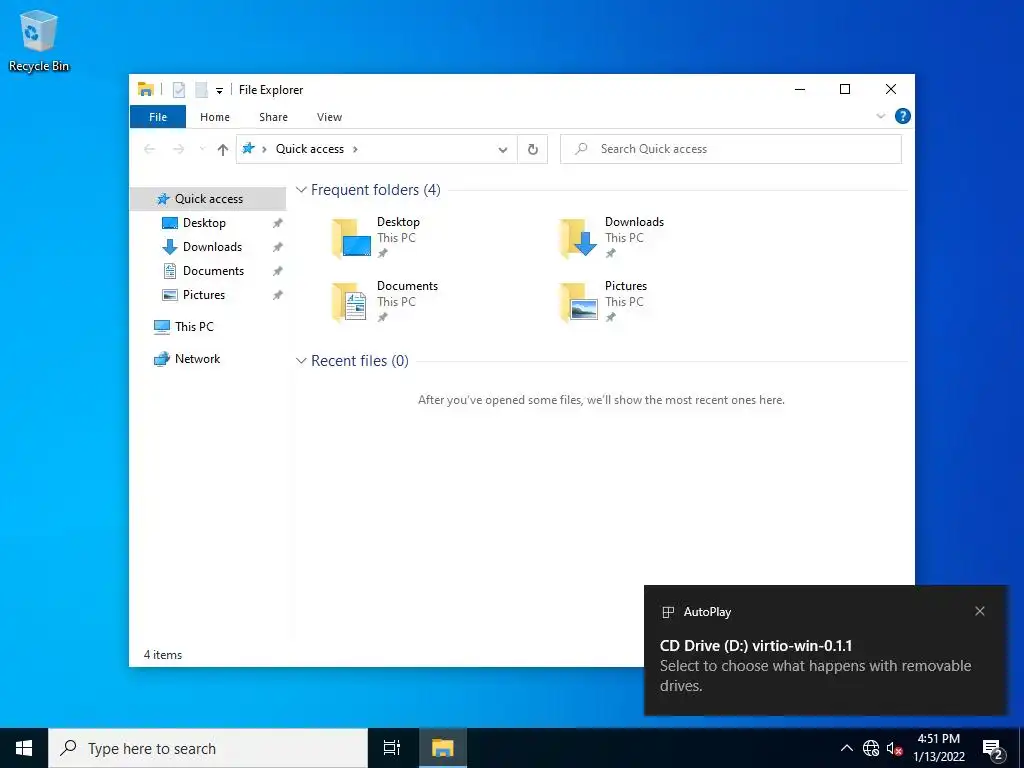Click the File Explorer title bar folder icon
This screenshot has width=1024, height=768.
146,89
